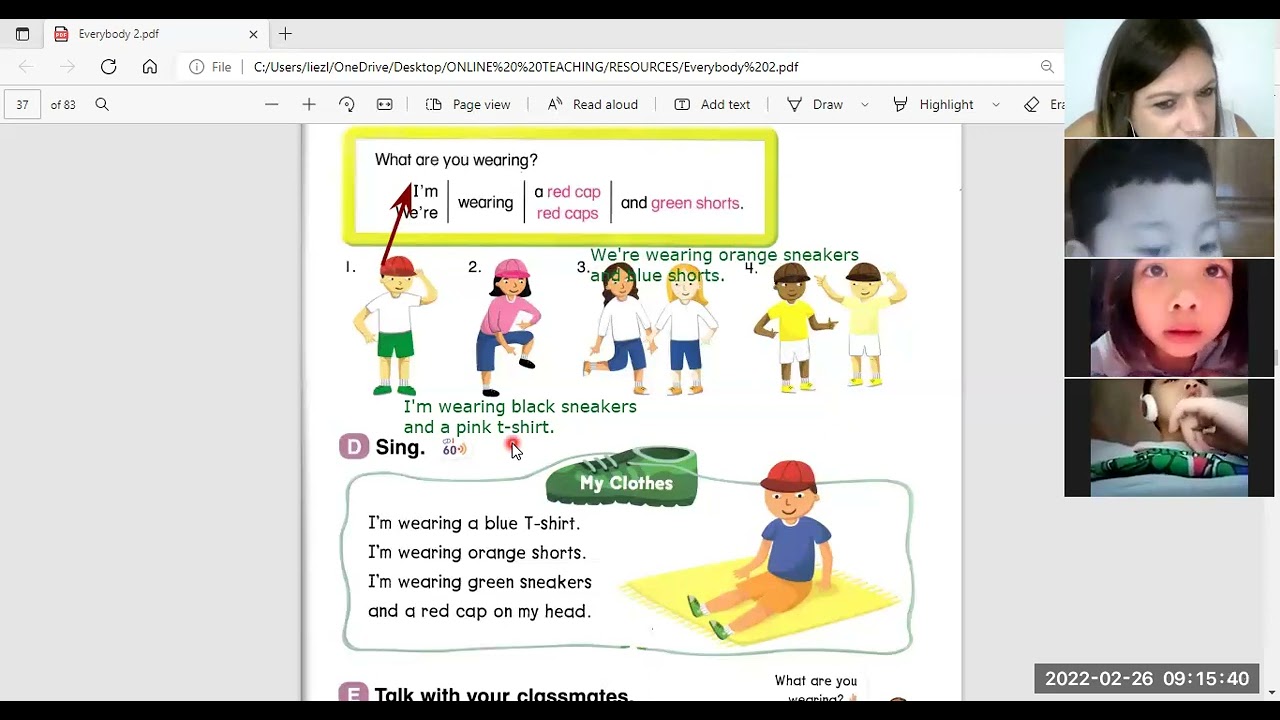Click the line 'I'm wearing a blue T-shirt.'
The width and height of the screenshot is (1280, 720).
474,523
